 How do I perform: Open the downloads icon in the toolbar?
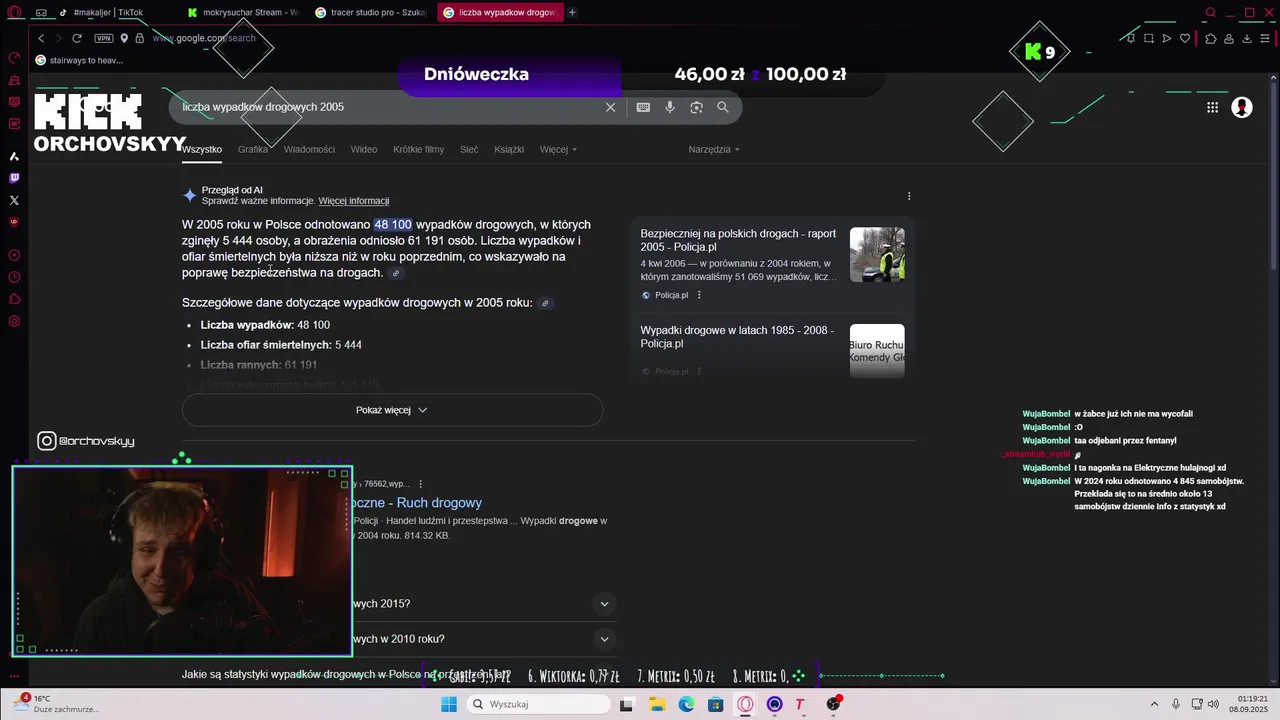[1247, 38]
